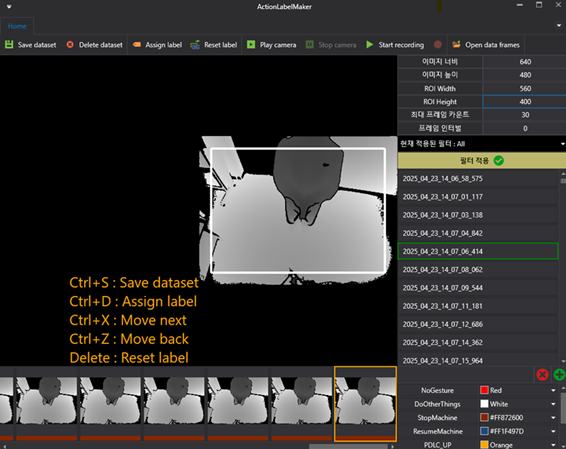Click the green add label button
The image size is (566, 449).
(560, 375)
